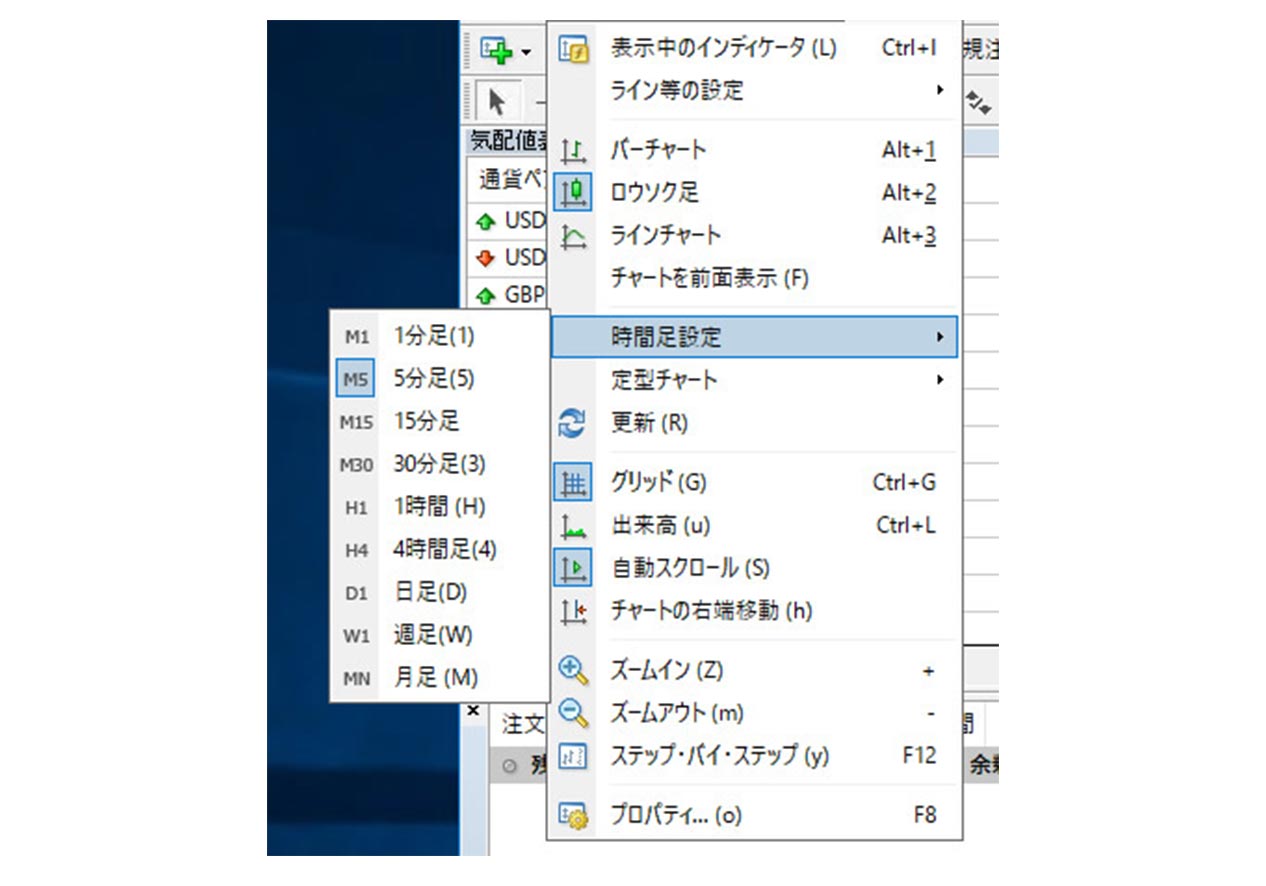This screenshot has width=1266, height=886.
Task: Click the zoom out magnifier icon
Action: coord(573,713)
